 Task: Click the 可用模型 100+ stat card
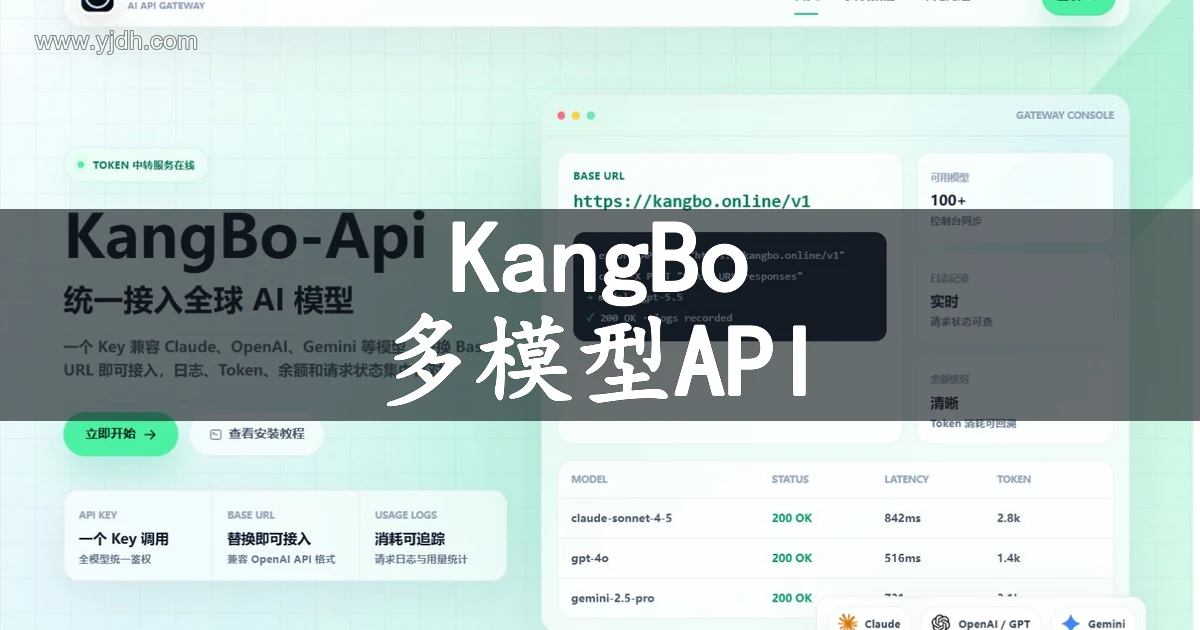pos(1015,198)
